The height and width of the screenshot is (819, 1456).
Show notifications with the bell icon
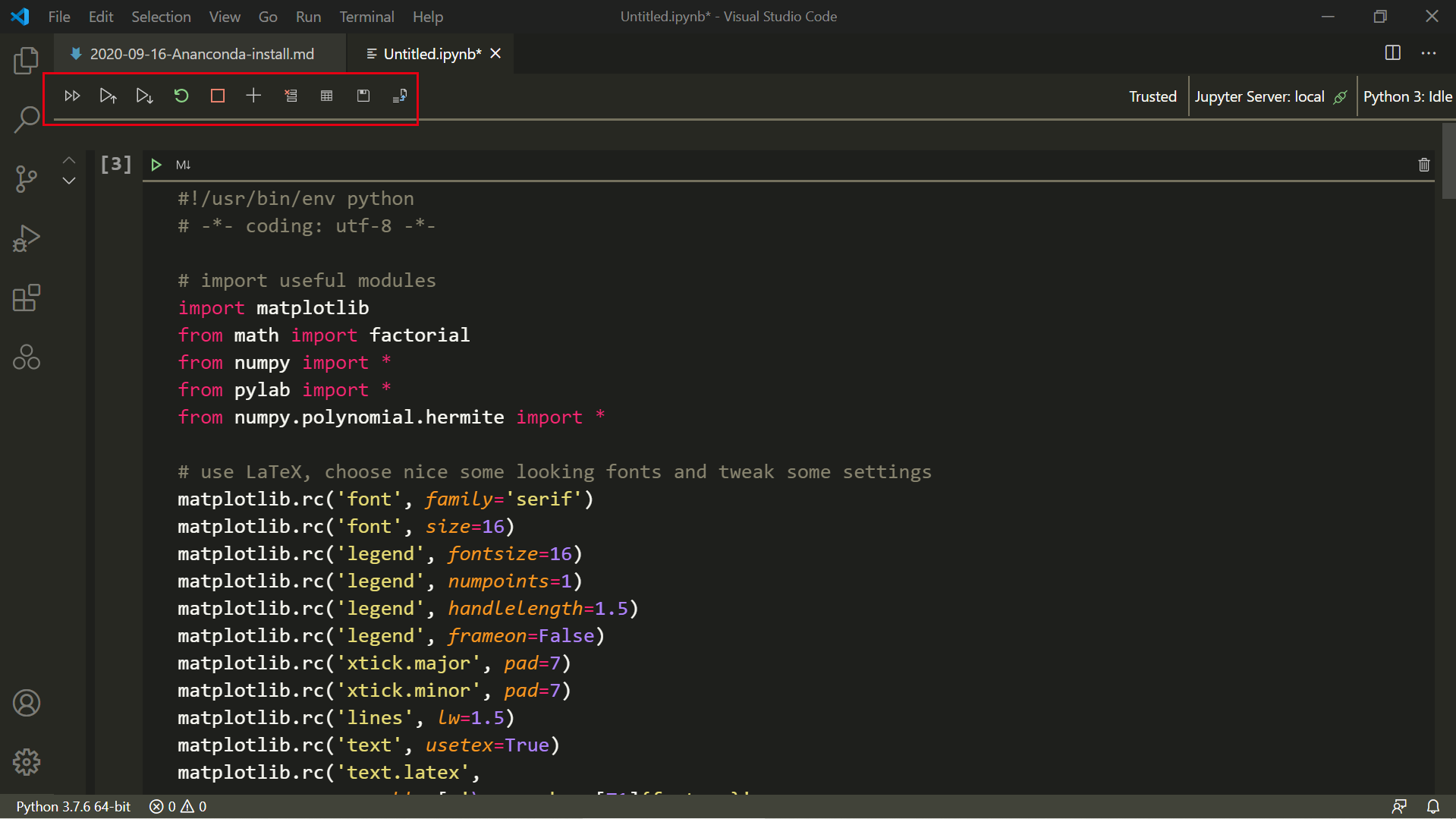(x=1433, y=806)
